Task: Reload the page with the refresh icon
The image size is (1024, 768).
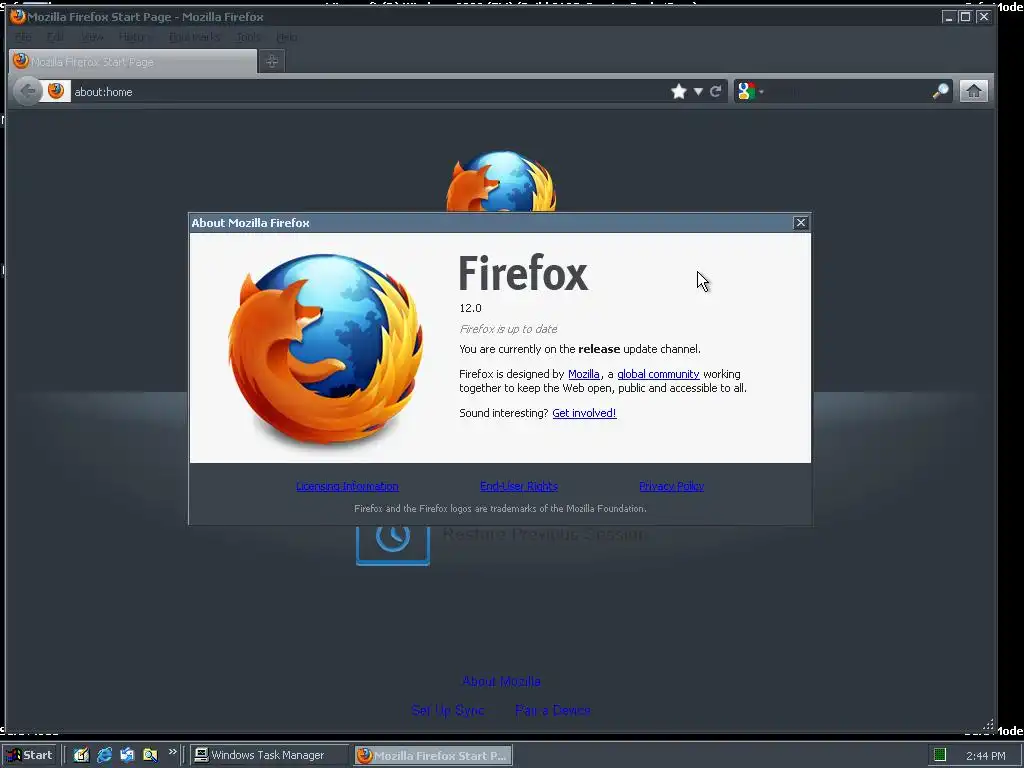Action: pyautogui.click(x=716, y=91)
